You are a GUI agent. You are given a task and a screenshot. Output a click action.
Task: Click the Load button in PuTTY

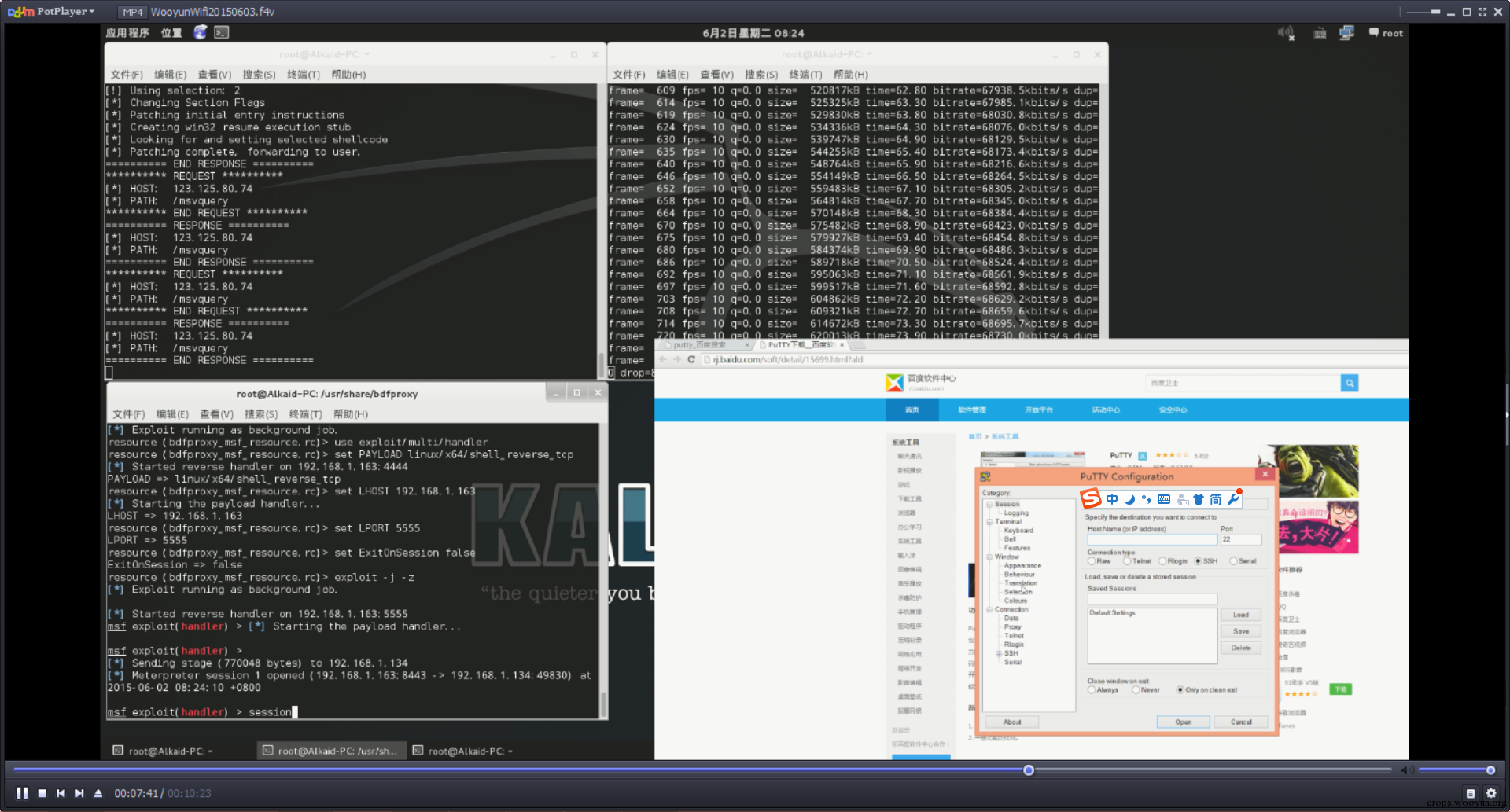tap(1241, 615)
